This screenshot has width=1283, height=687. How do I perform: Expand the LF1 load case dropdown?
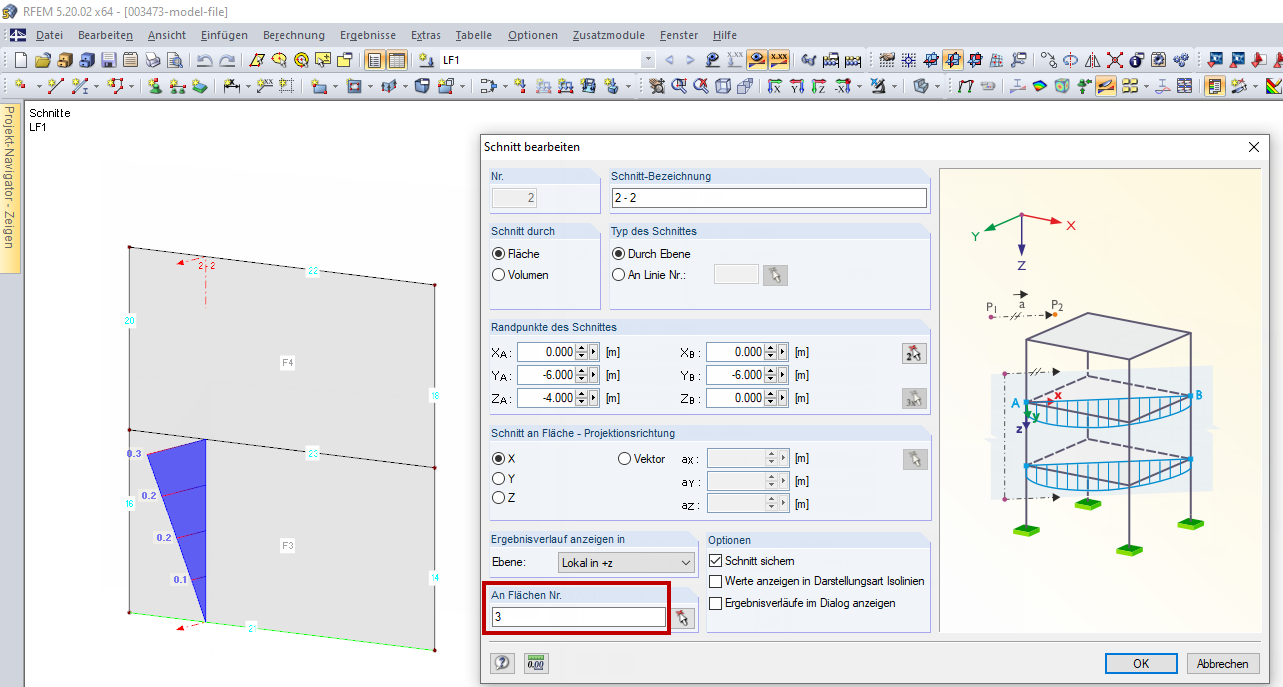coord(648,60)
